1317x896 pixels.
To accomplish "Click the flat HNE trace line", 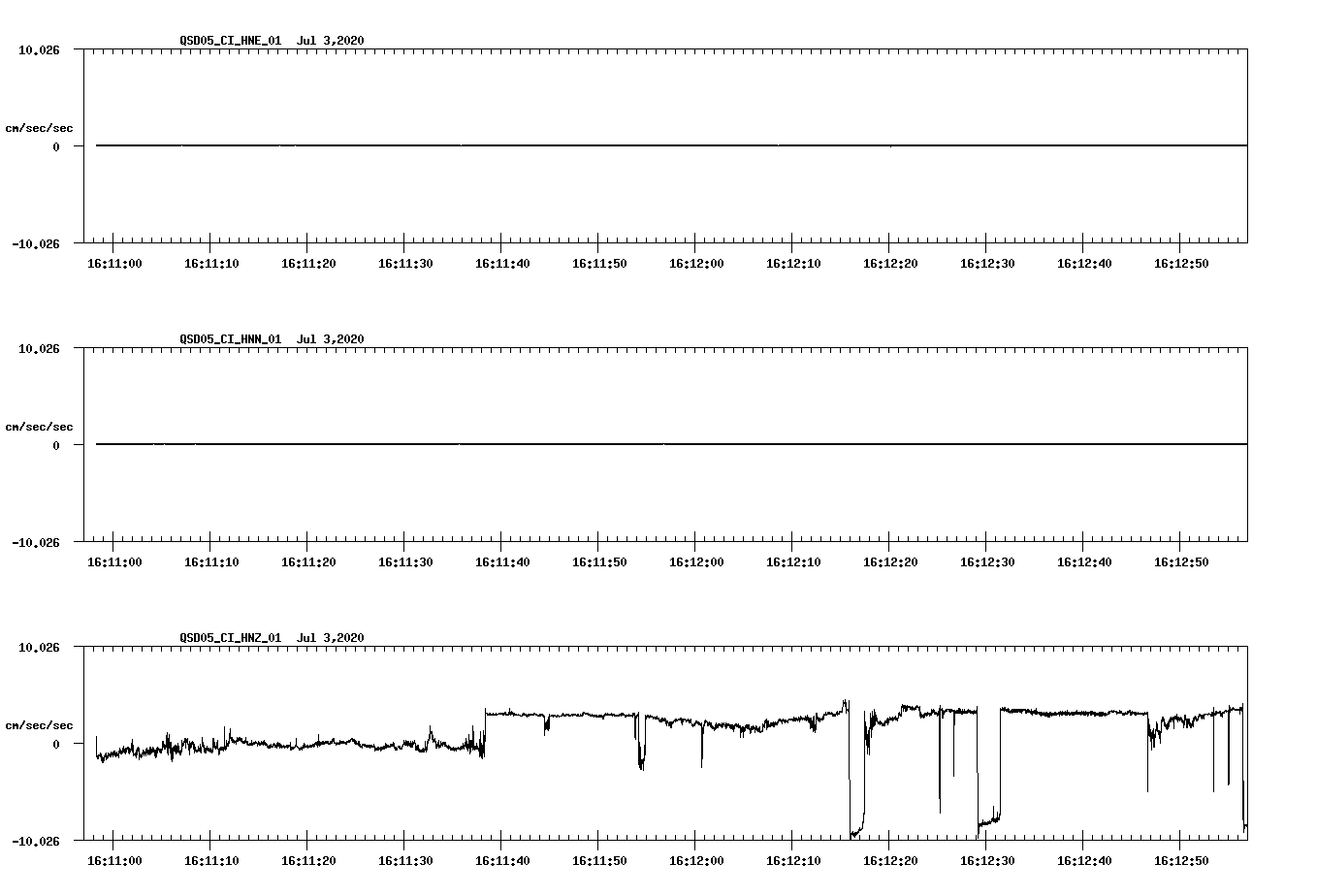I will (671, 145).
